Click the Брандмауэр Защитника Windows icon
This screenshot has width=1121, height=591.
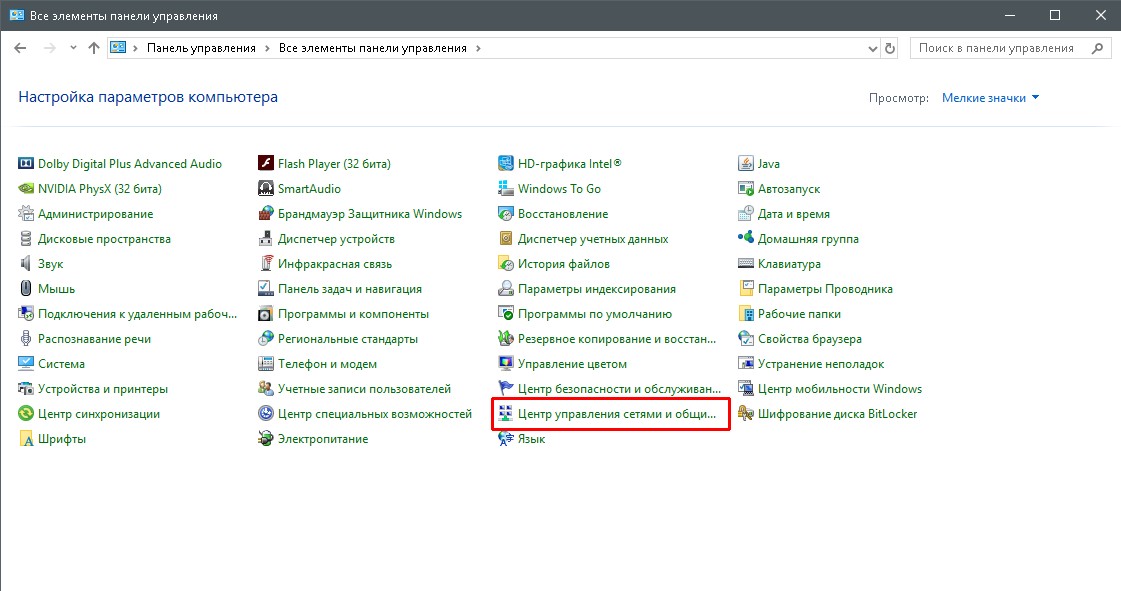pos(266,214)
